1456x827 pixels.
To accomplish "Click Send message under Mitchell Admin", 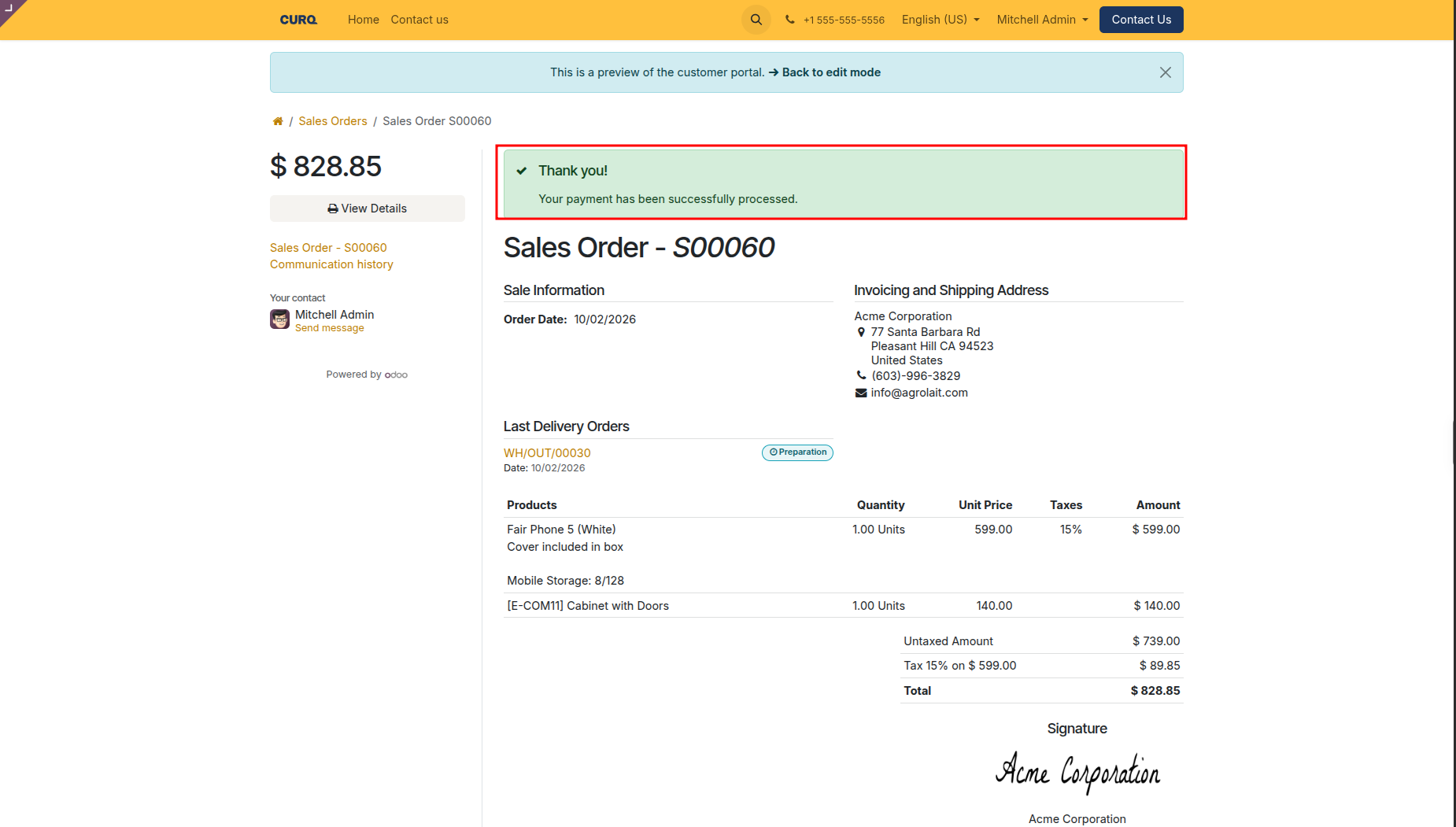I will (x=330, y=328).
